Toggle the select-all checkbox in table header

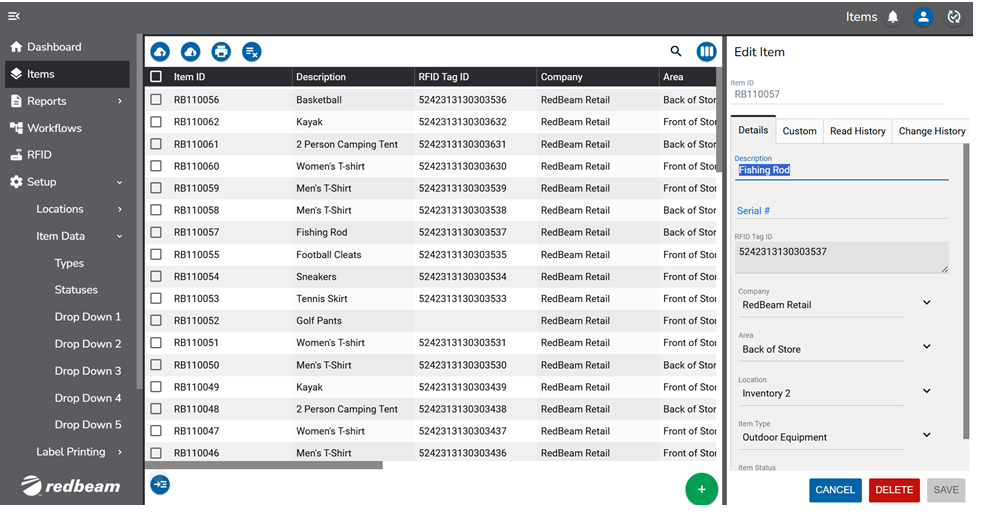point(156,77)
